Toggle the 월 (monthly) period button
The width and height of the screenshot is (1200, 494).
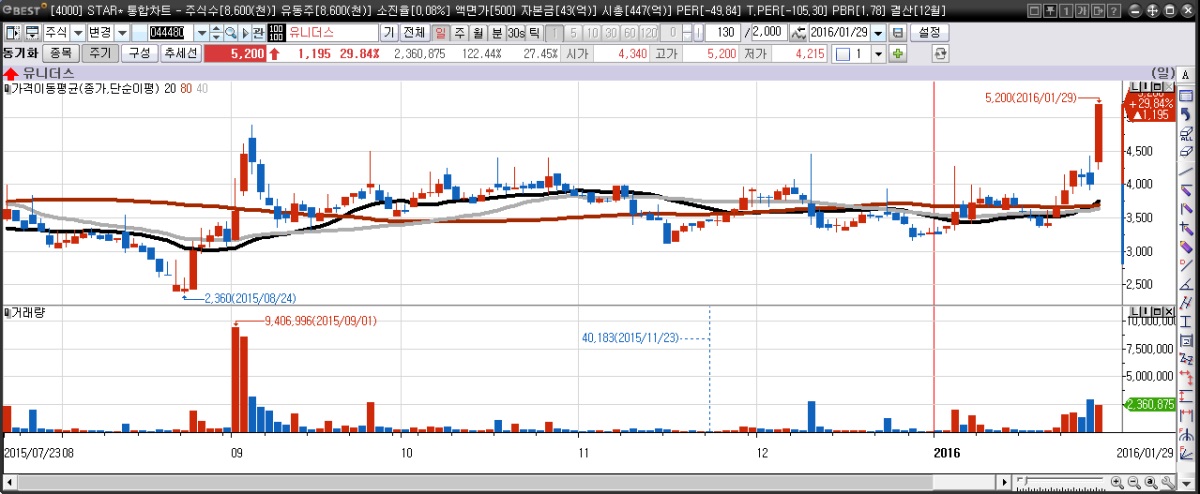(478, 33)
